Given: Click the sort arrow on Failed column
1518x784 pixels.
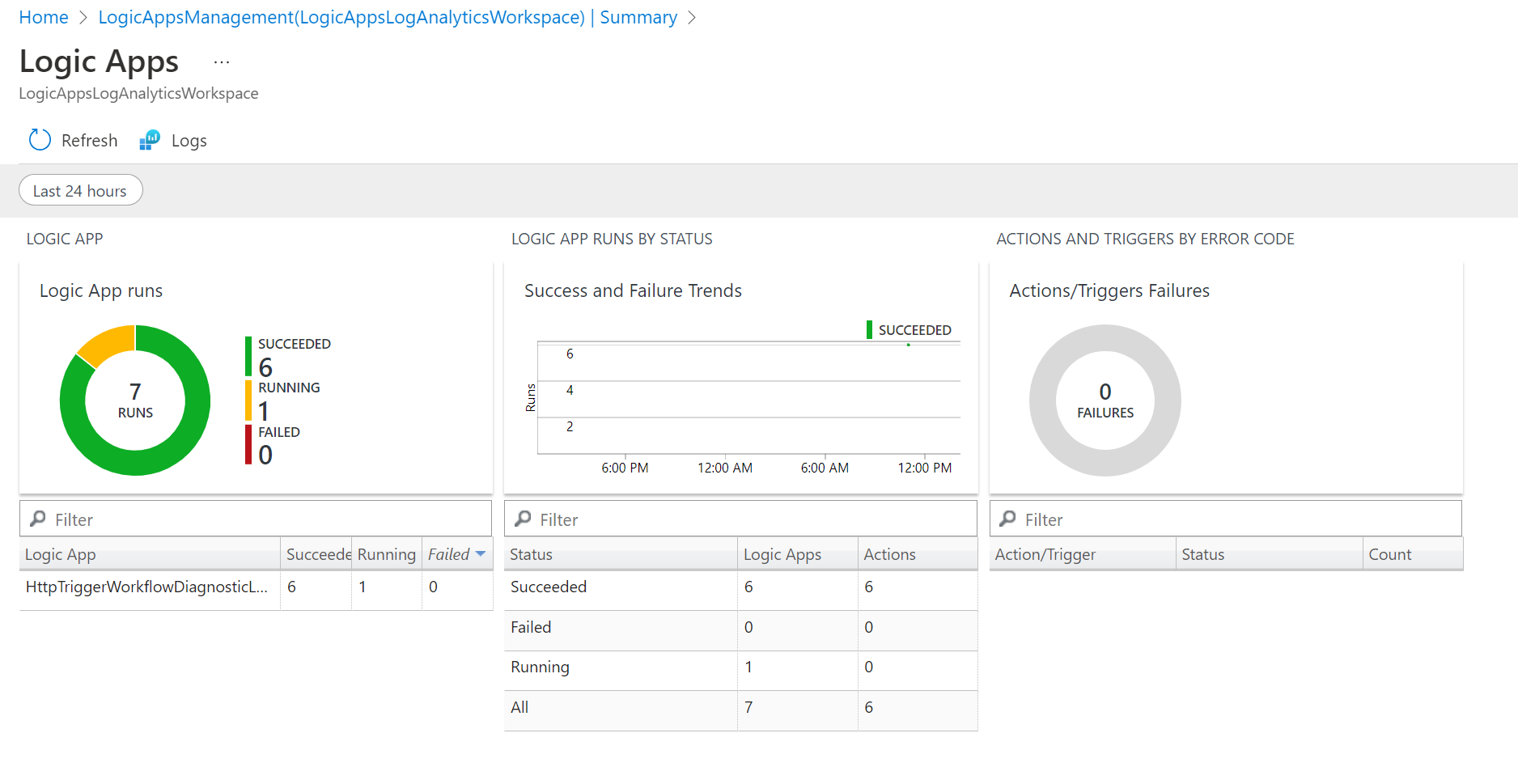Looking at the screenshot, I should click(481, 554).
